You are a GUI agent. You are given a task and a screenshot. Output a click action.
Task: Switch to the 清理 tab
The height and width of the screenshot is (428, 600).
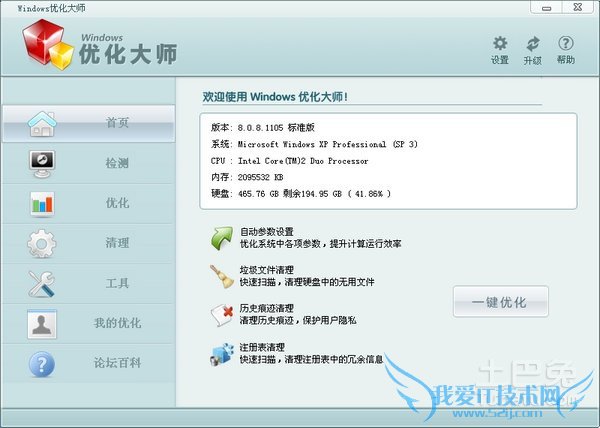pyautogui.click(x=117, y=242)
